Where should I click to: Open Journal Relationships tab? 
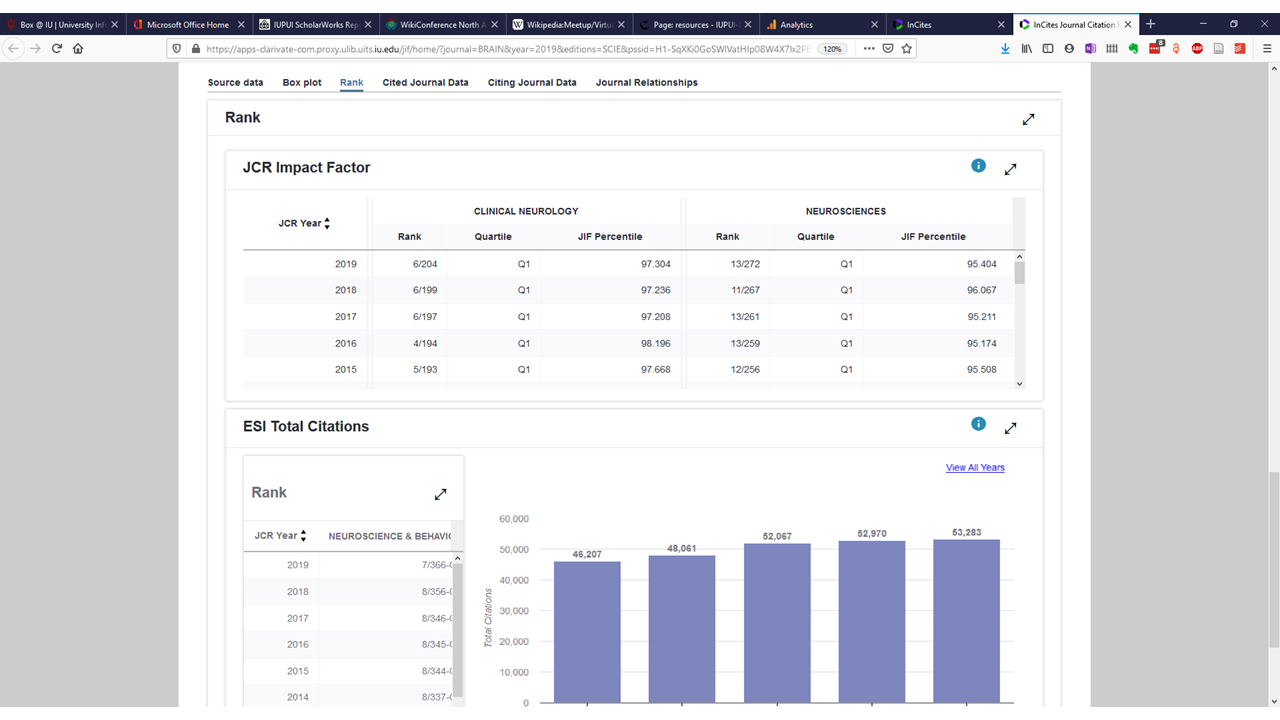[x=647, y=83]
